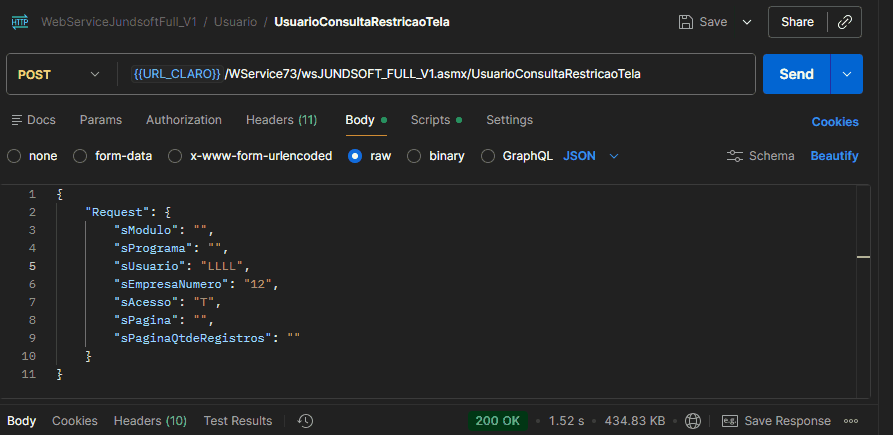The height and width of the screenshot is (435, 893).
Task: Select the none body type
Action: point(14,156)
